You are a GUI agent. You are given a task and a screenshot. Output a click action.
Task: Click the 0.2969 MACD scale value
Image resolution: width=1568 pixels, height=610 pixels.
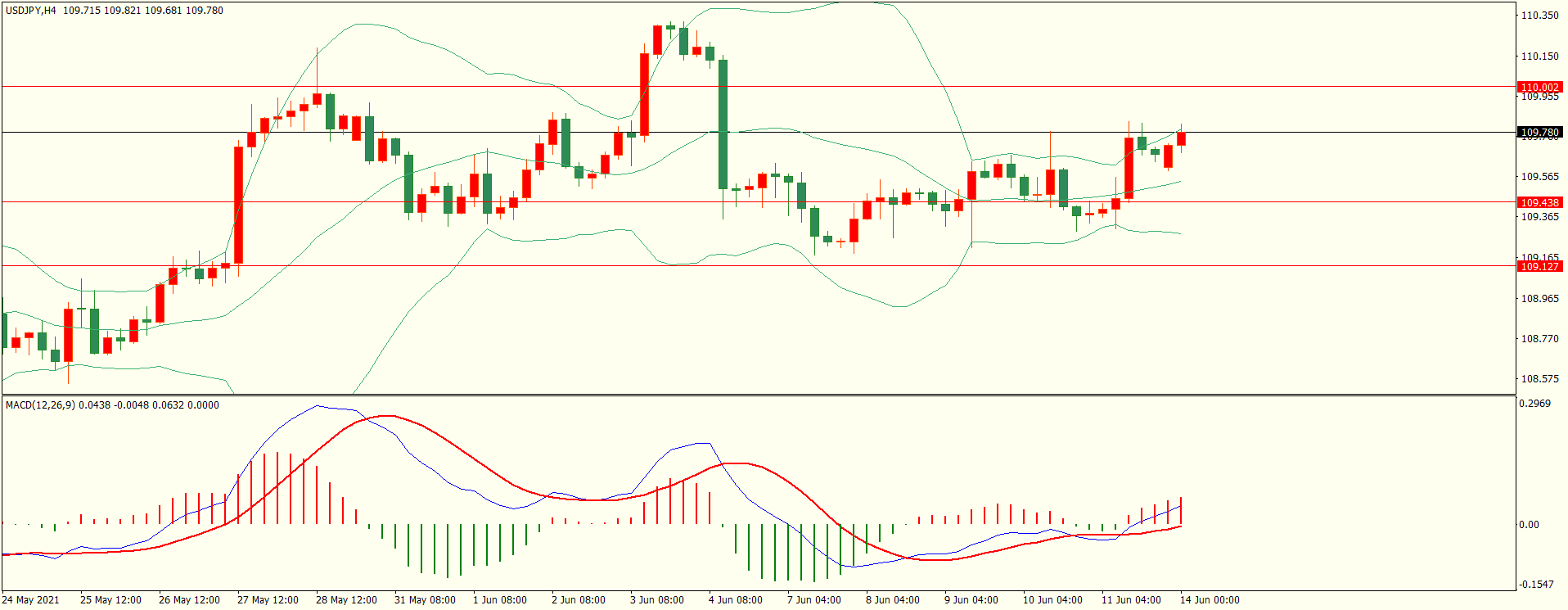click(x=1534, y=404)
